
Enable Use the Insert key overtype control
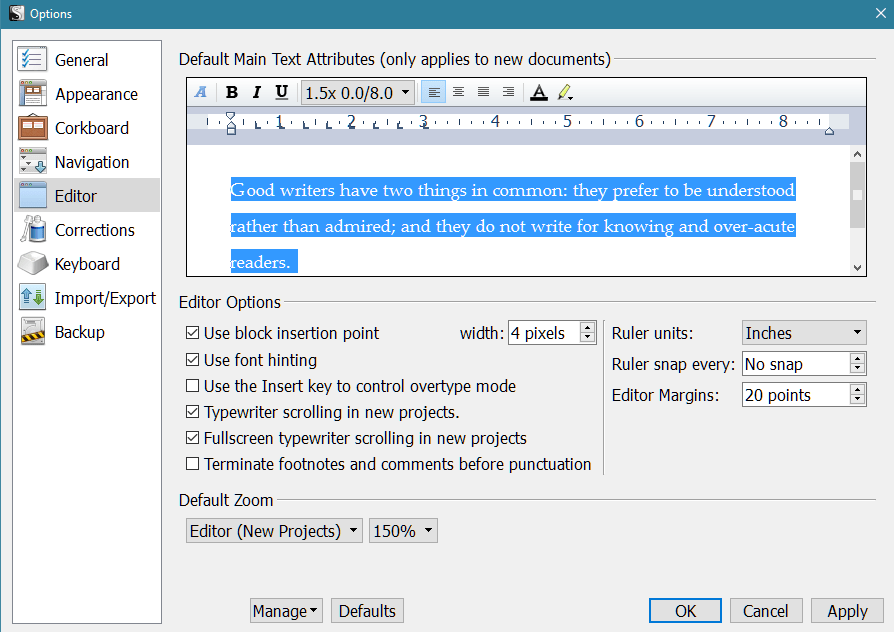190,386
